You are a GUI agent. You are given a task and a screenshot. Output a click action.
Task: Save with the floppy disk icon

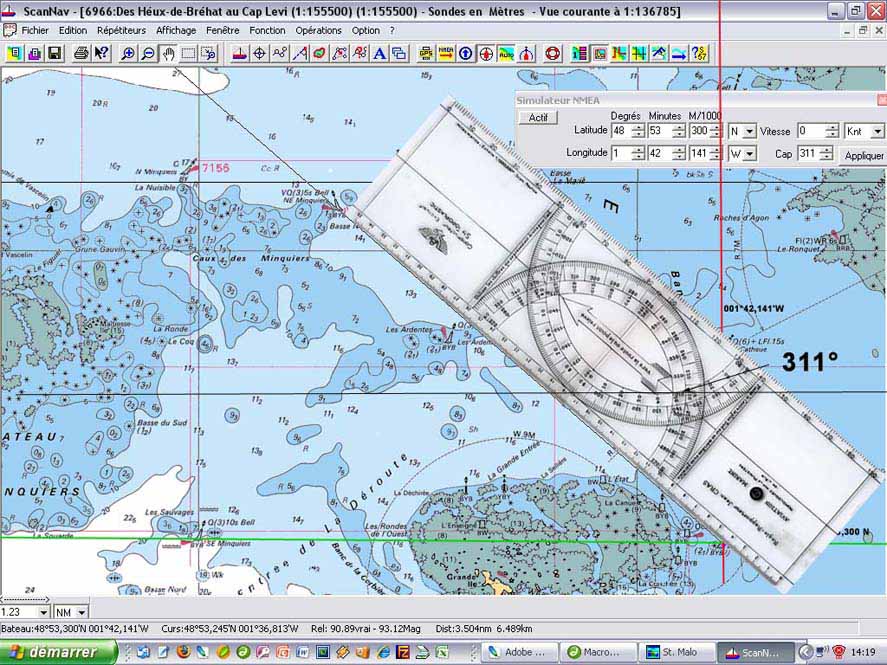click(54, 54)
